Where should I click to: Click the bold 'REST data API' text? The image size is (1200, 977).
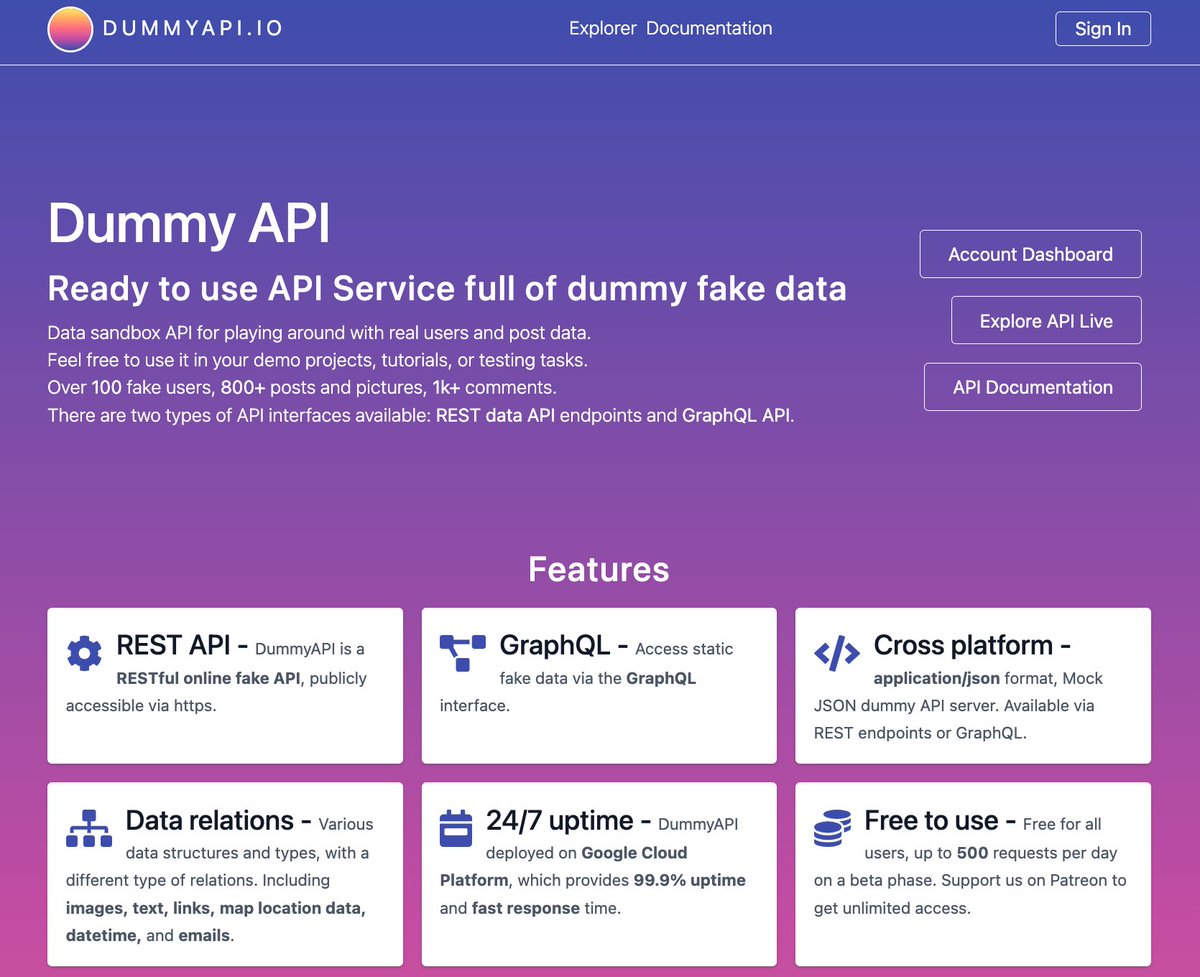coord(495,415)
